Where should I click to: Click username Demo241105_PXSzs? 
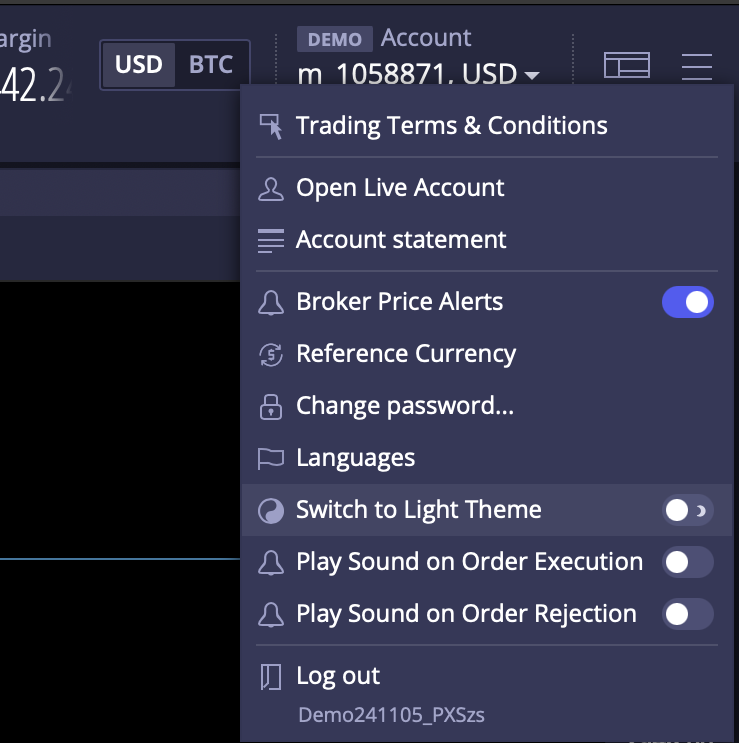point(391,715)
